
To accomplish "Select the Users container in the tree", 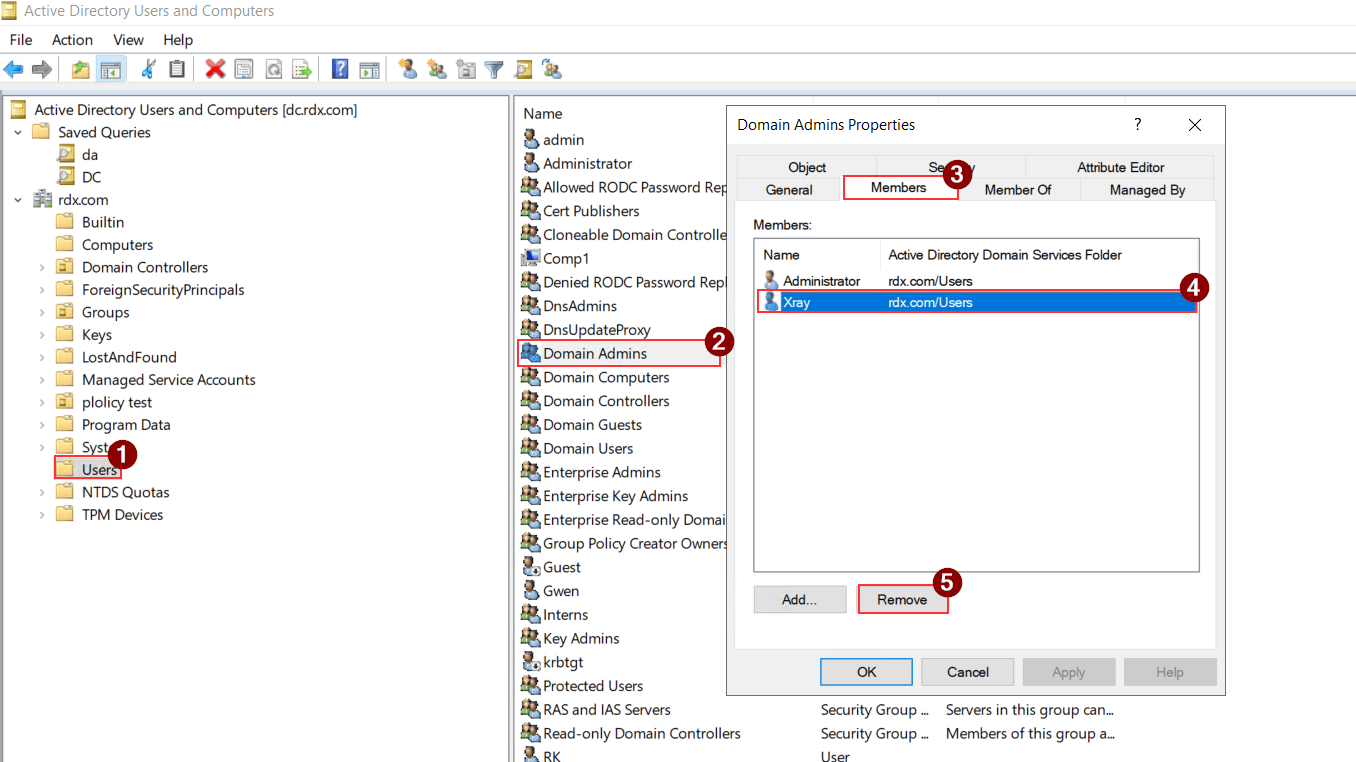I will click(x=99, y=470).
